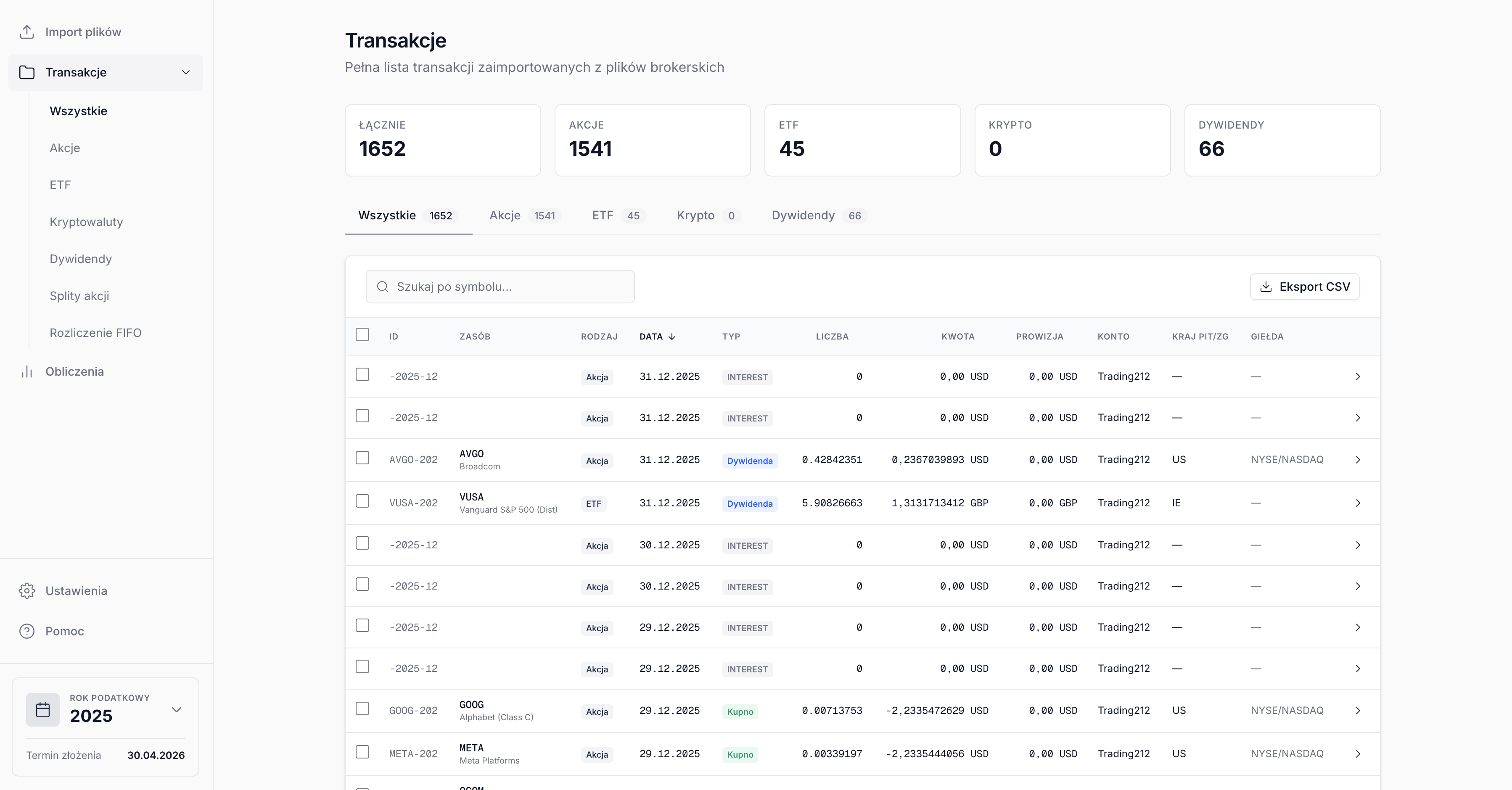Click the tax year calendar icon

click(43, 710)
